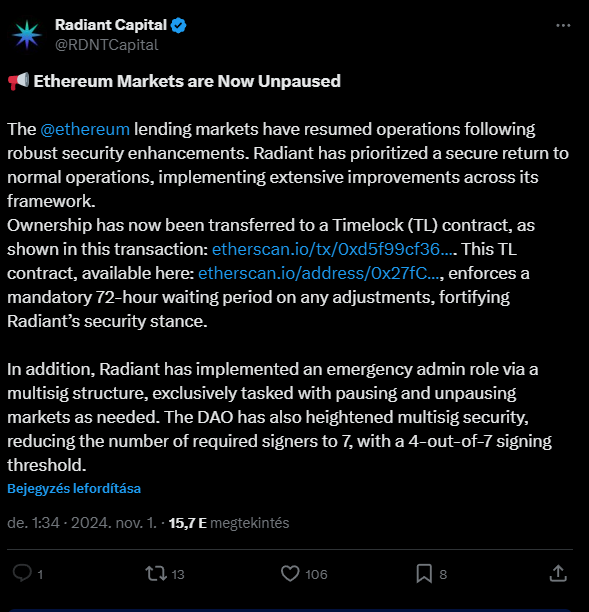589x612 pixels.
Task: Click Radiant Capital display name
Action: click(111, 25)
